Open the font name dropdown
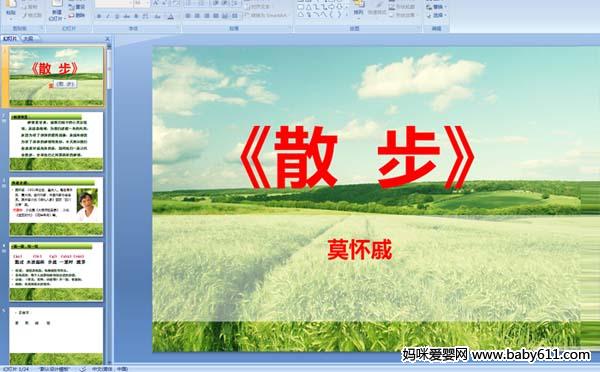 pyautogui.click(x=114, y=3)
